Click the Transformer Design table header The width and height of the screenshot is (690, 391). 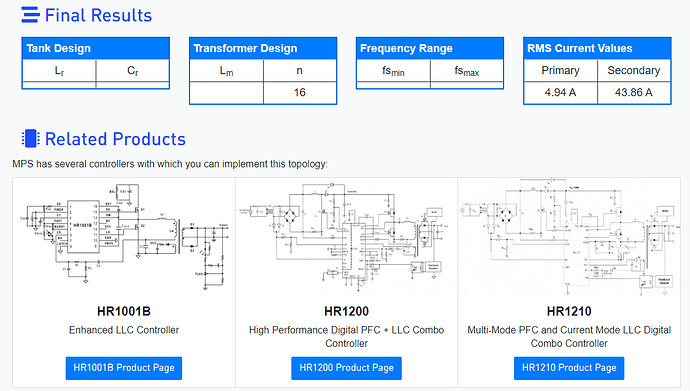[263, 48]
